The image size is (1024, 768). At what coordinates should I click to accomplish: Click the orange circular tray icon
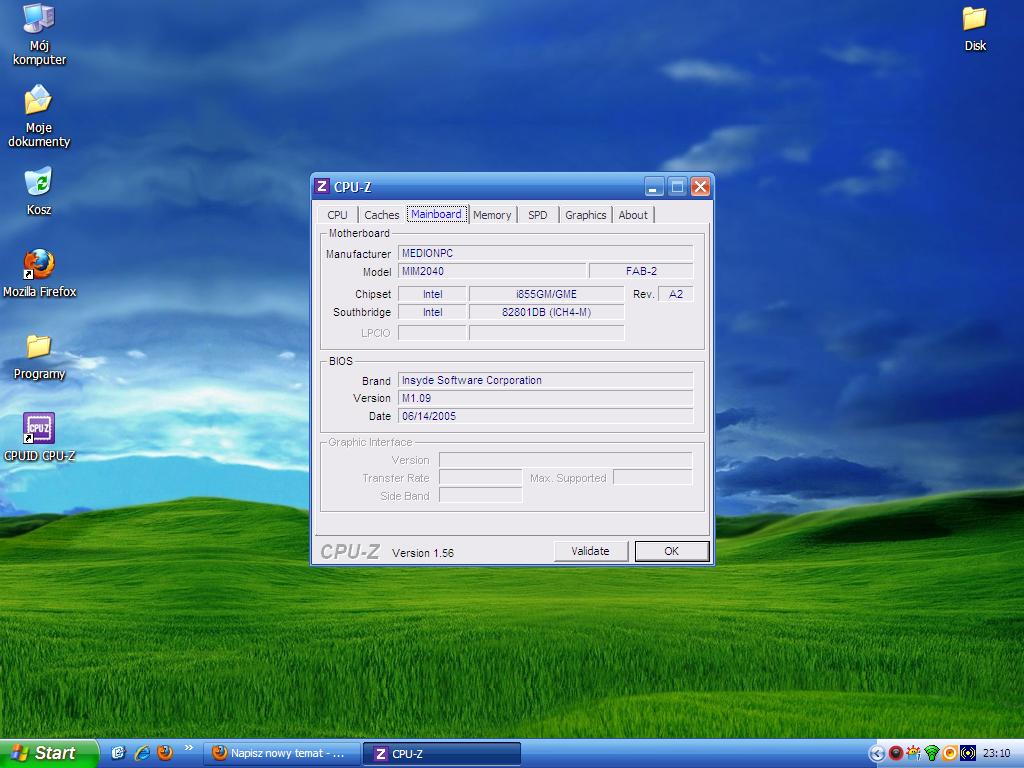[x=950, y=754]
